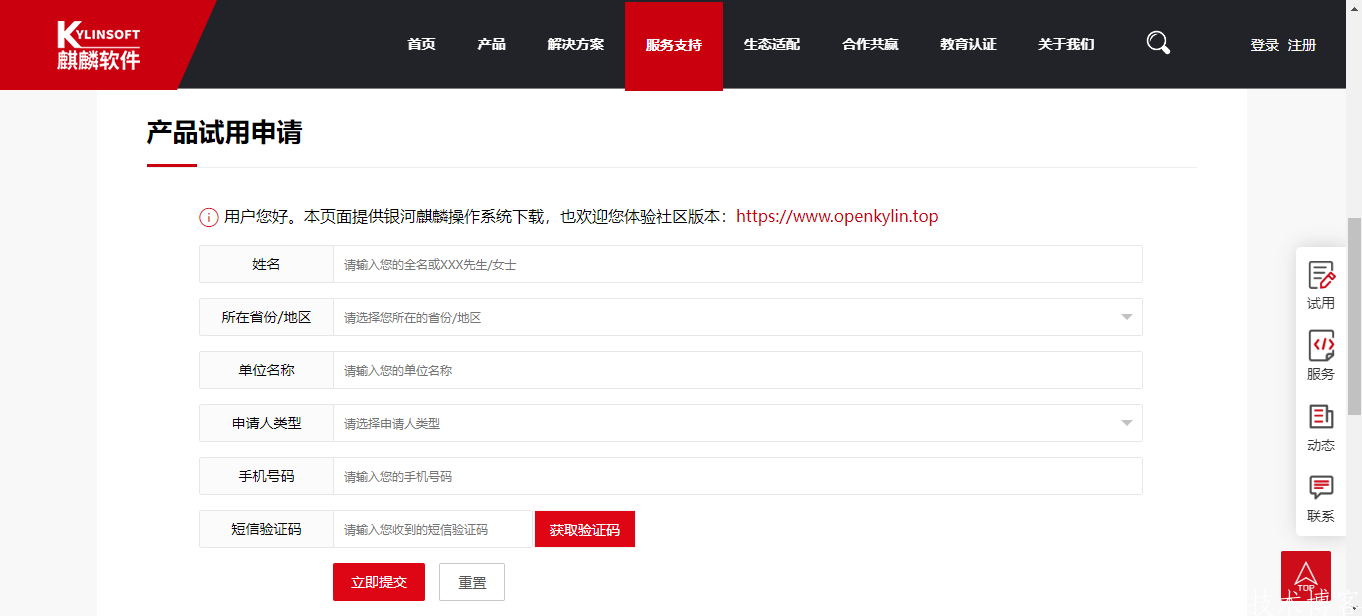The width and height of the screenshot is (1362, 616).
Task: Open the search magnifier icon
Action: (1158, 43)
